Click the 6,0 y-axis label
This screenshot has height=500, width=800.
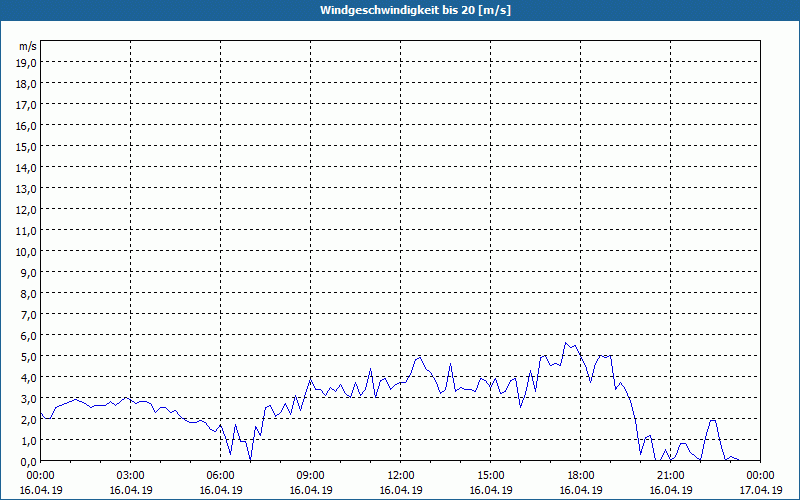(30, 336)
